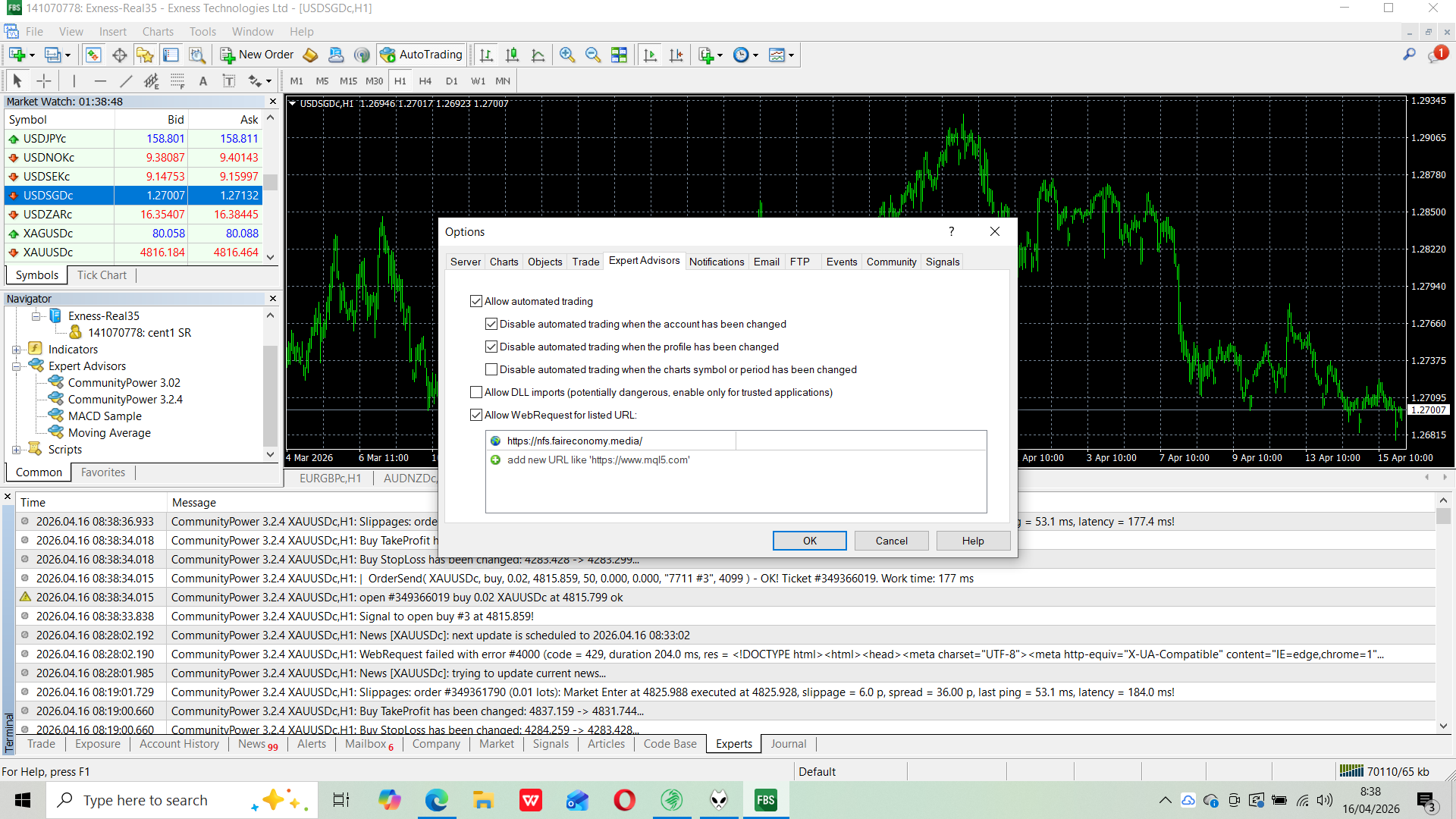Screen dimensions: 1456x819
Task: Toggle the Terminal panel toolbar icon
Action: pos(171,55)
